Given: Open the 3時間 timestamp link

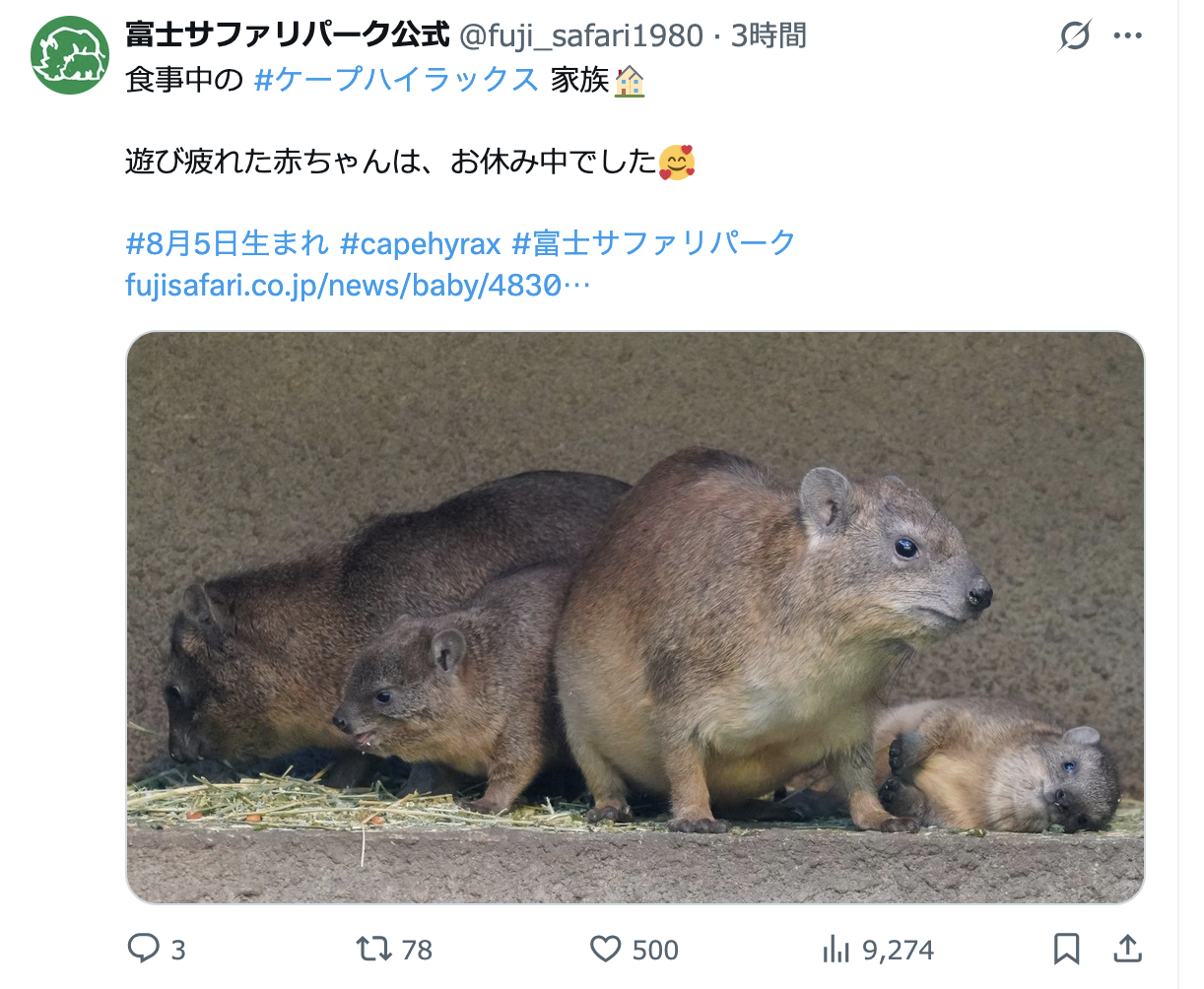Looking at the screenshot, I should [x=769, y=36].
